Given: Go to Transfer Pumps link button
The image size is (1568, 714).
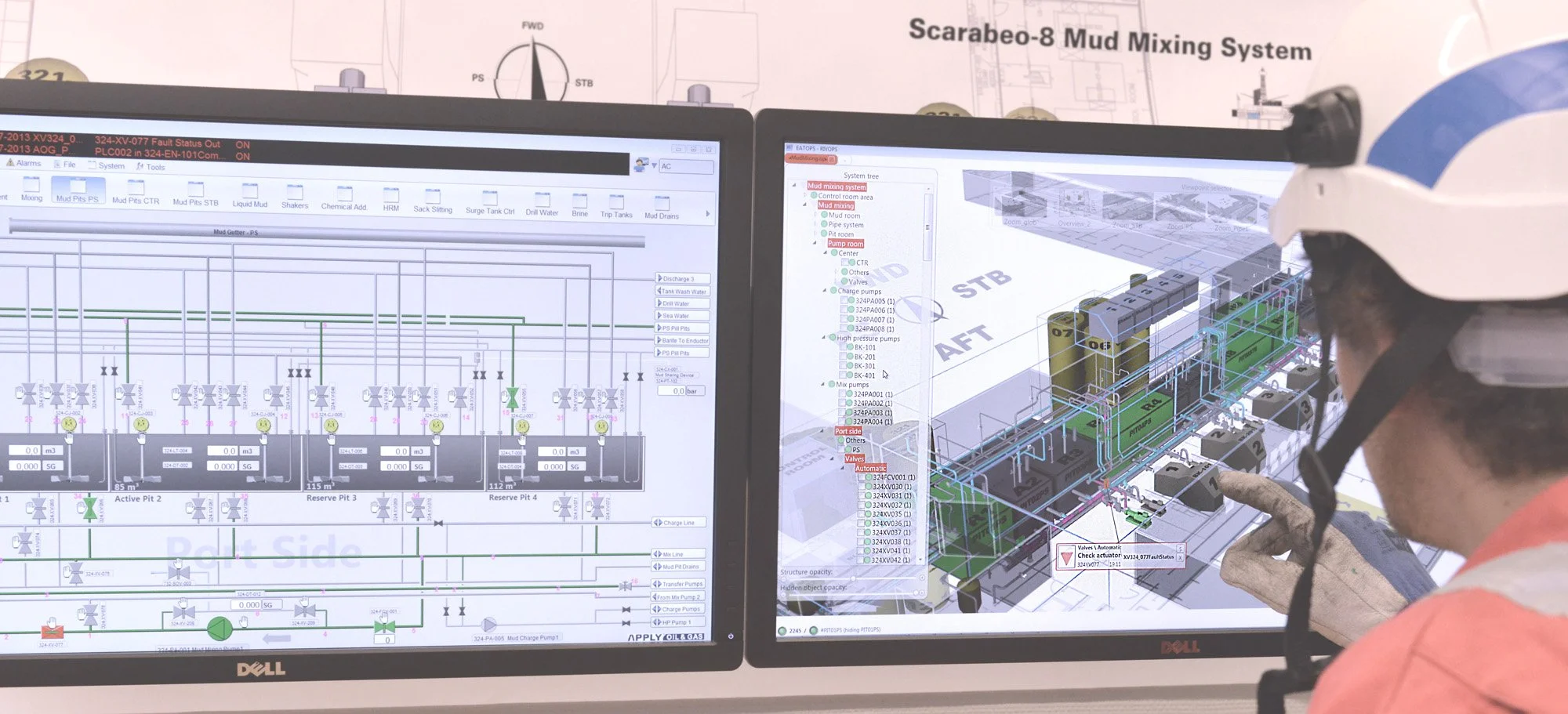Looking at the screenshot, I should click(x=678, y=584).
